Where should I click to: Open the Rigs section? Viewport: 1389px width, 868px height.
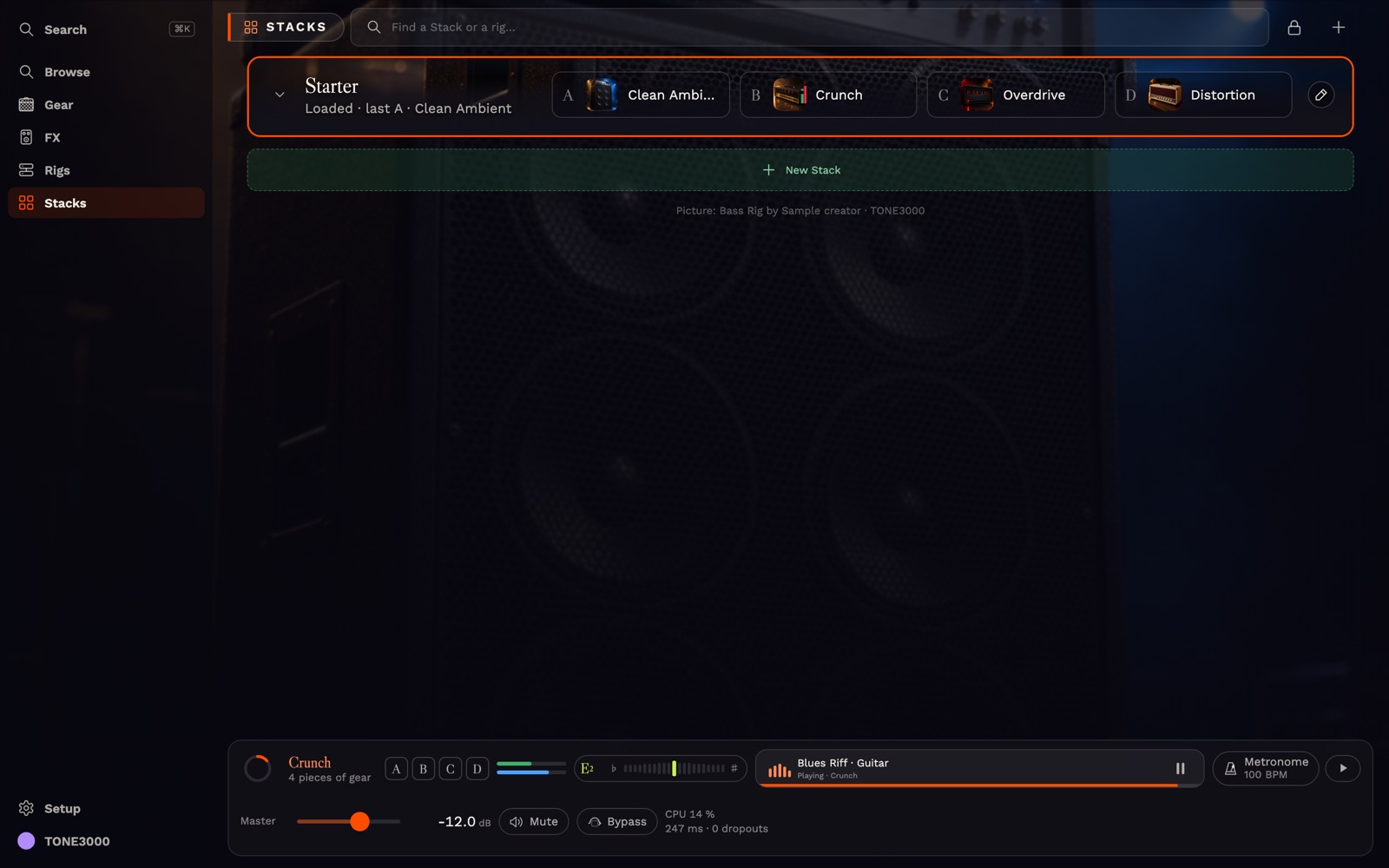click(106, 170)
